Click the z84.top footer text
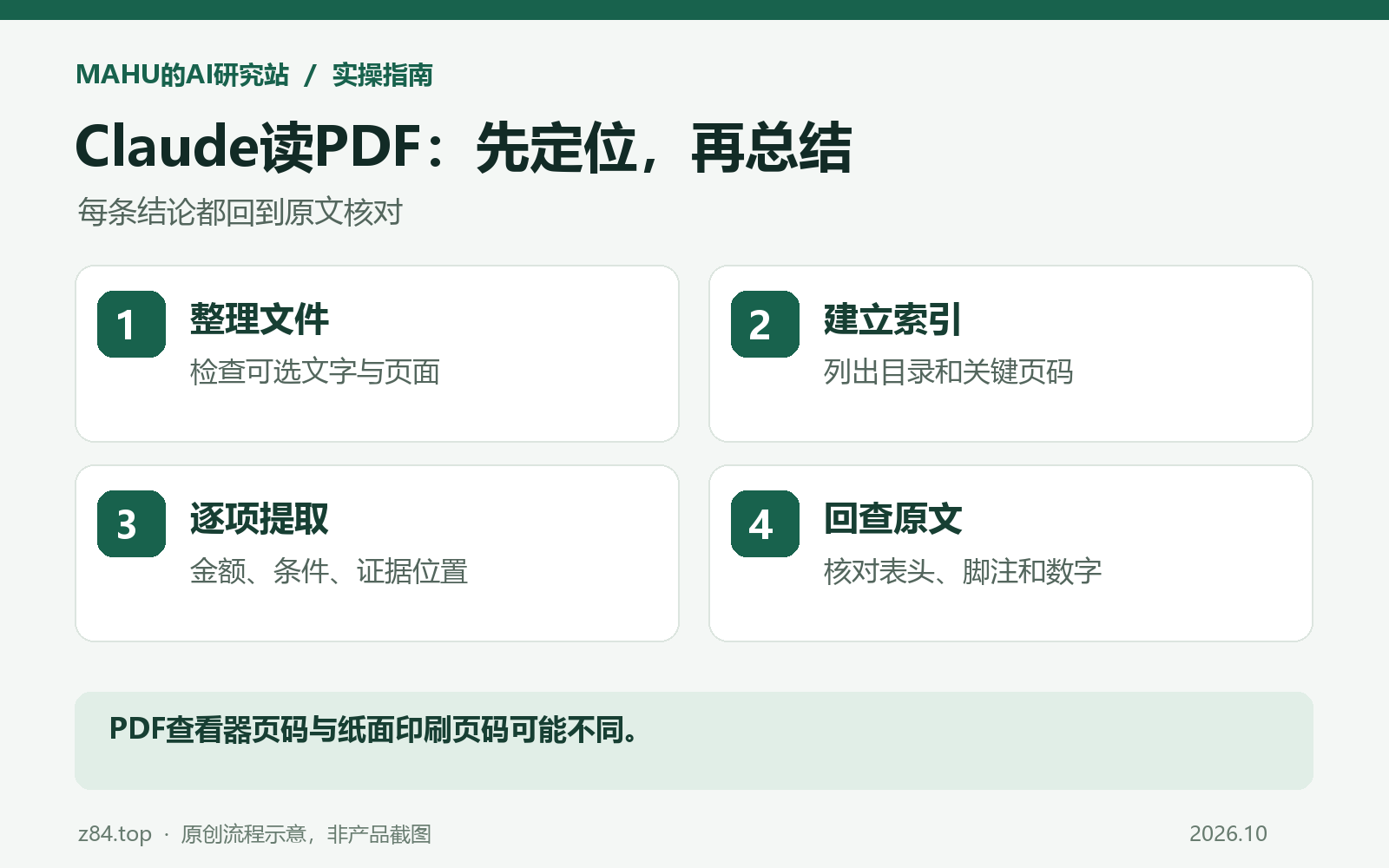The width and height of the screenshot is (1389, 868). tap(115, 834)
